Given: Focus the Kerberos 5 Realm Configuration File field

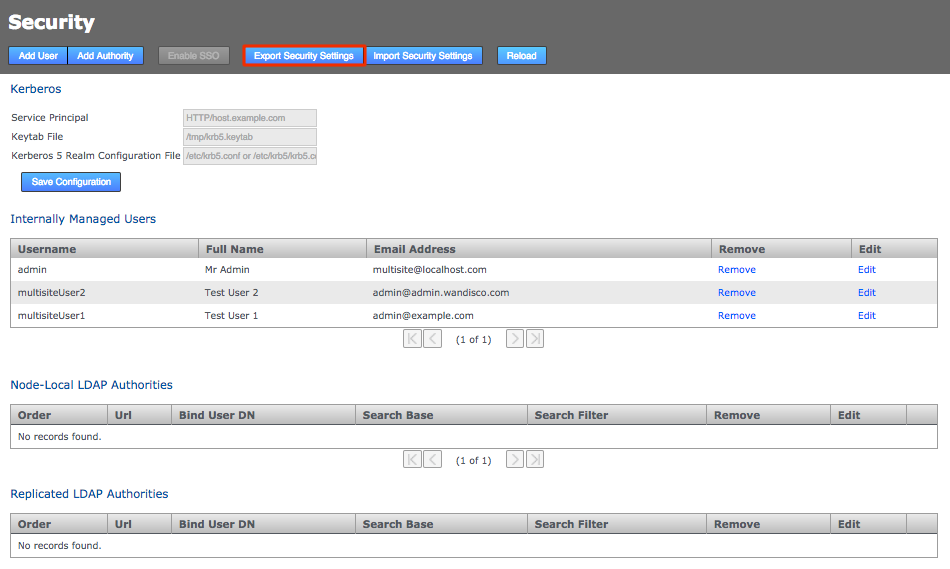Looking at the screenshot, I should [250, 156].
